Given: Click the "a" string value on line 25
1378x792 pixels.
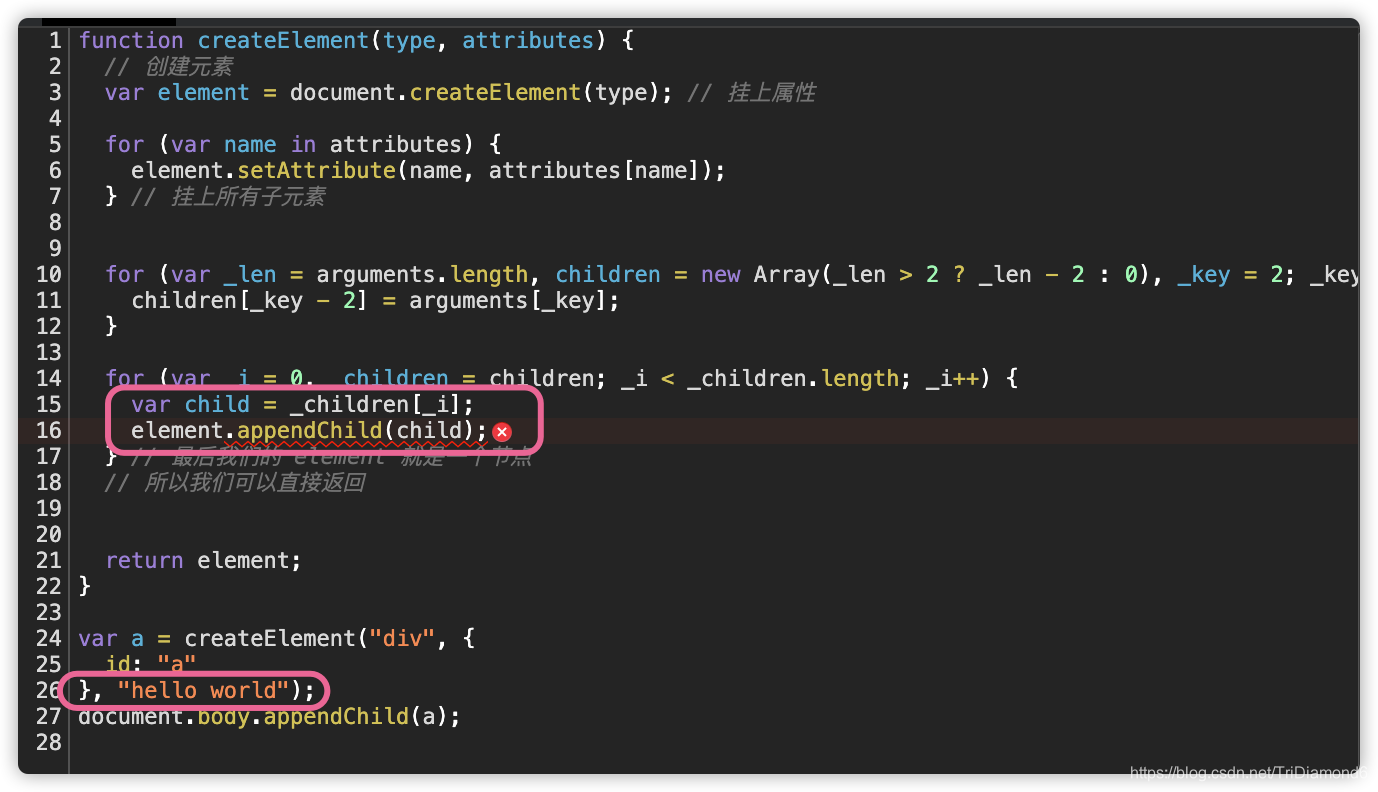Looking at the screenshot, I should pyautogui.click(x=177, y=664).
